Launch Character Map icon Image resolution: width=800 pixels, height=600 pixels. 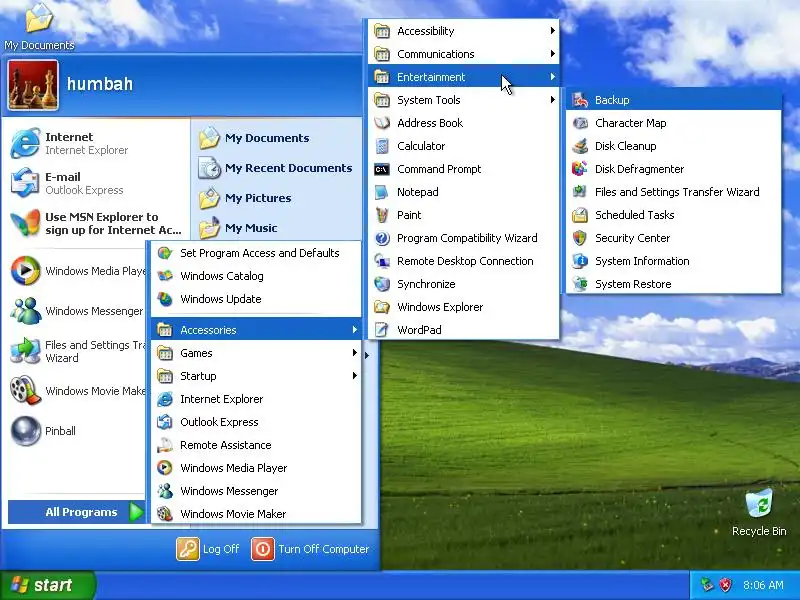click(x=580, y=123)
